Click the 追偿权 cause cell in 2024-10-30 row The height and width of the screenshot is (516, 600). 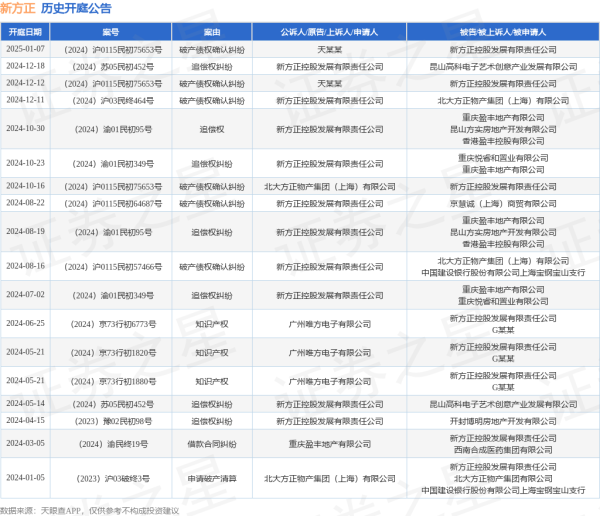click(212, 129)
